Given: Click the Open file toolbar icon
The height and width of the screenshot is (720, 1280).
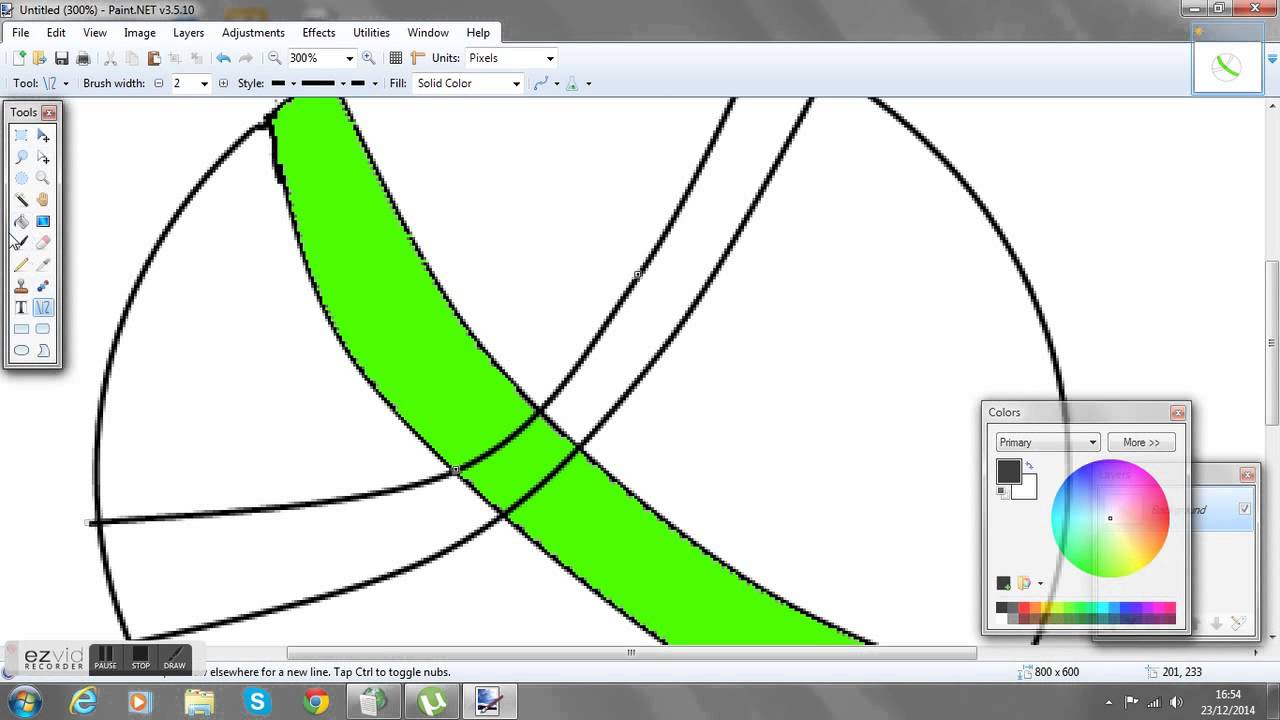Looking at the screenshot, I should 39,58.
